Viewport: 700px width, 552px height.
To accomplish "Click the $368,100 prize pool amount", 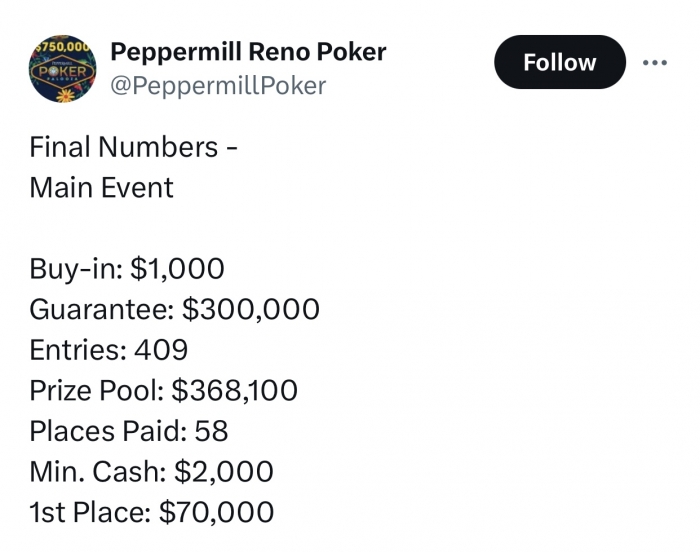I will click(x=234, y=391).
